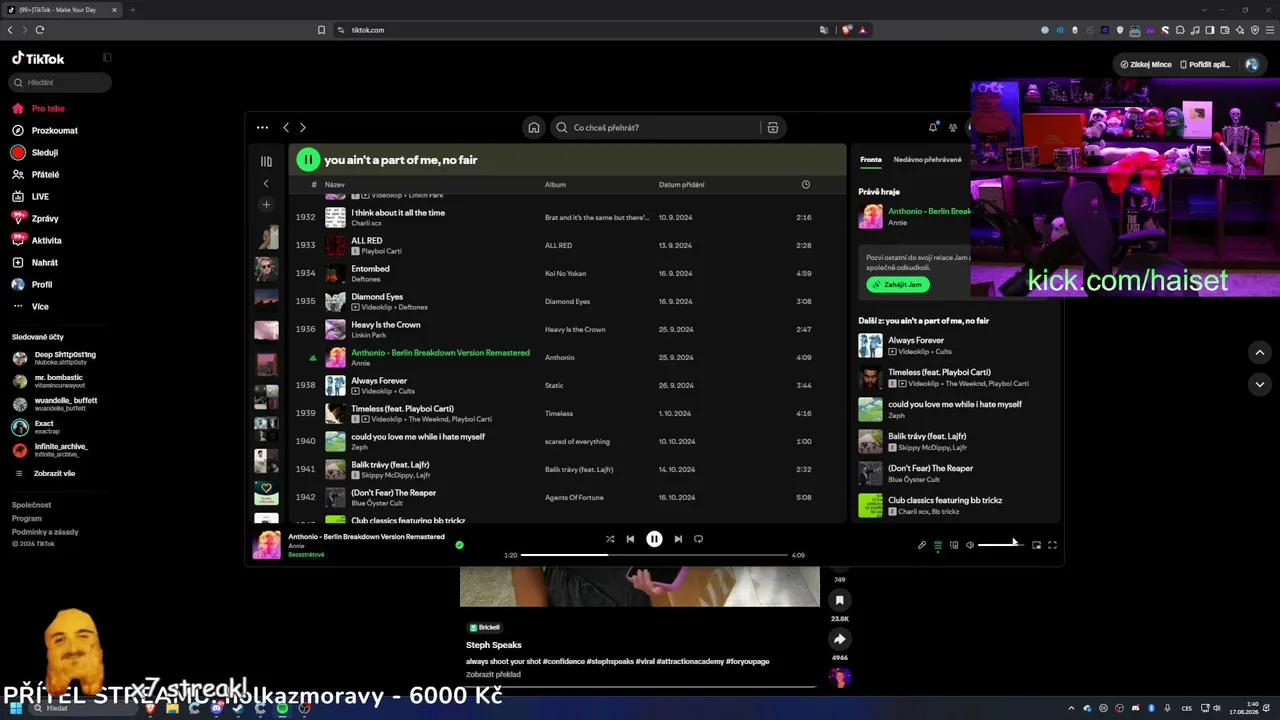The height and width of the screenshot is (720, 1280).
Task: Skip to previous track in Spotify
Action: 630,539
